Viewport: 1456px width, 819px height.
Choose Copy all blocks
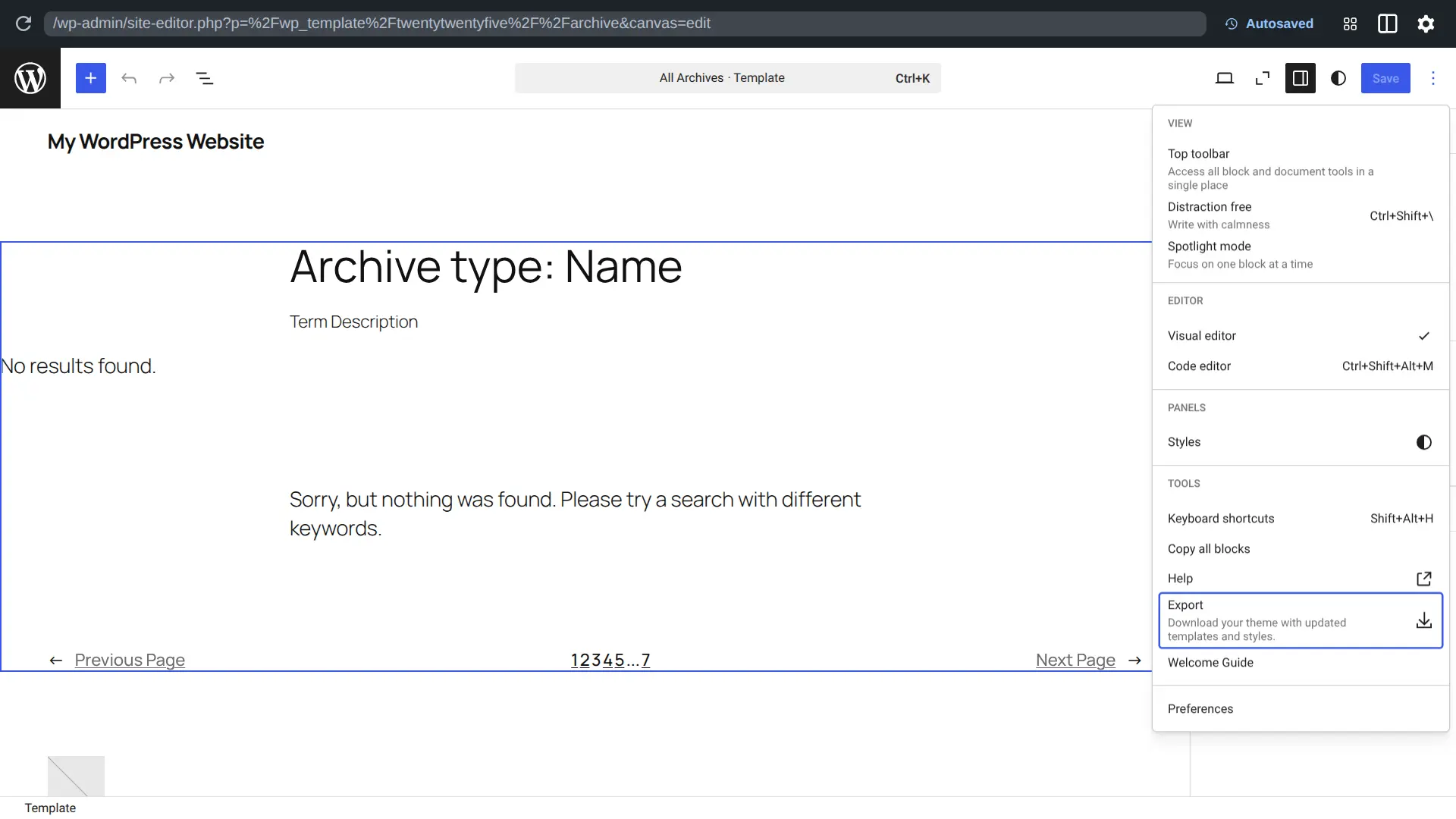1301,549
